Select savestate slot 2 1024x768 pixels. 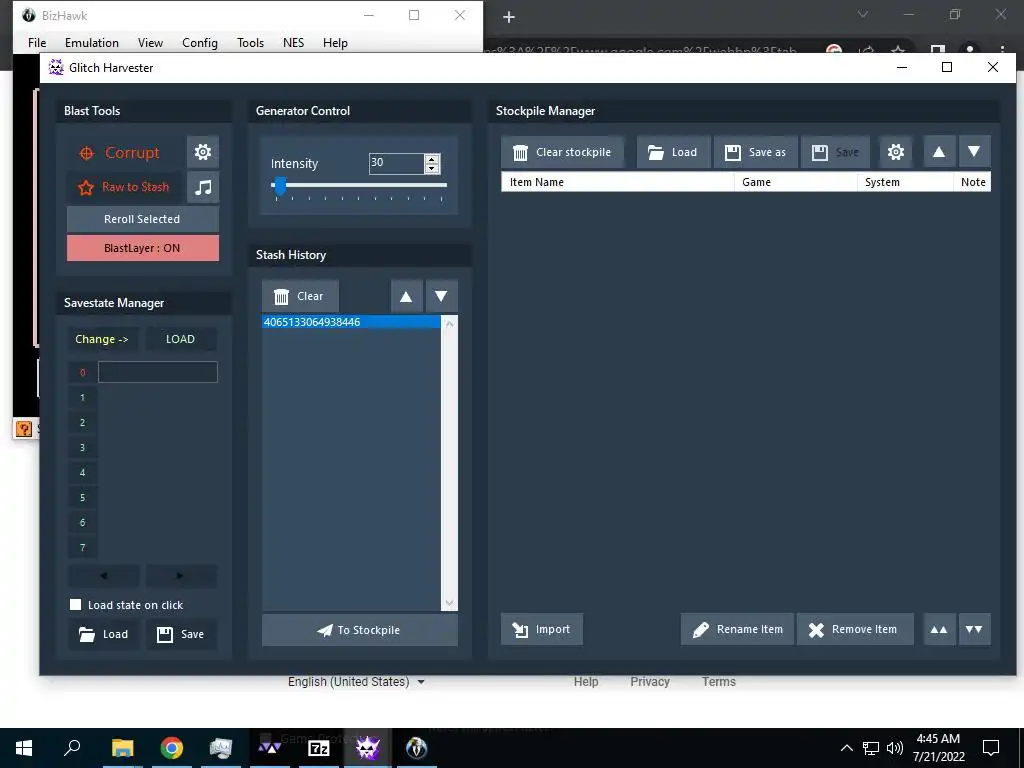[x=82, y=423]
